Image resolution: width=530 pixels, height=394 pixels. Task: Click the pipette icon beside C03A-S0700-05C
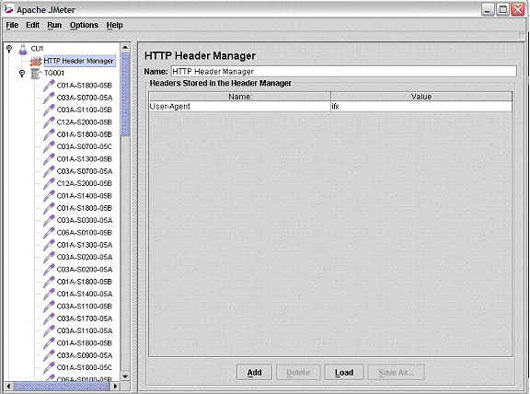click(x=49, y=147)
